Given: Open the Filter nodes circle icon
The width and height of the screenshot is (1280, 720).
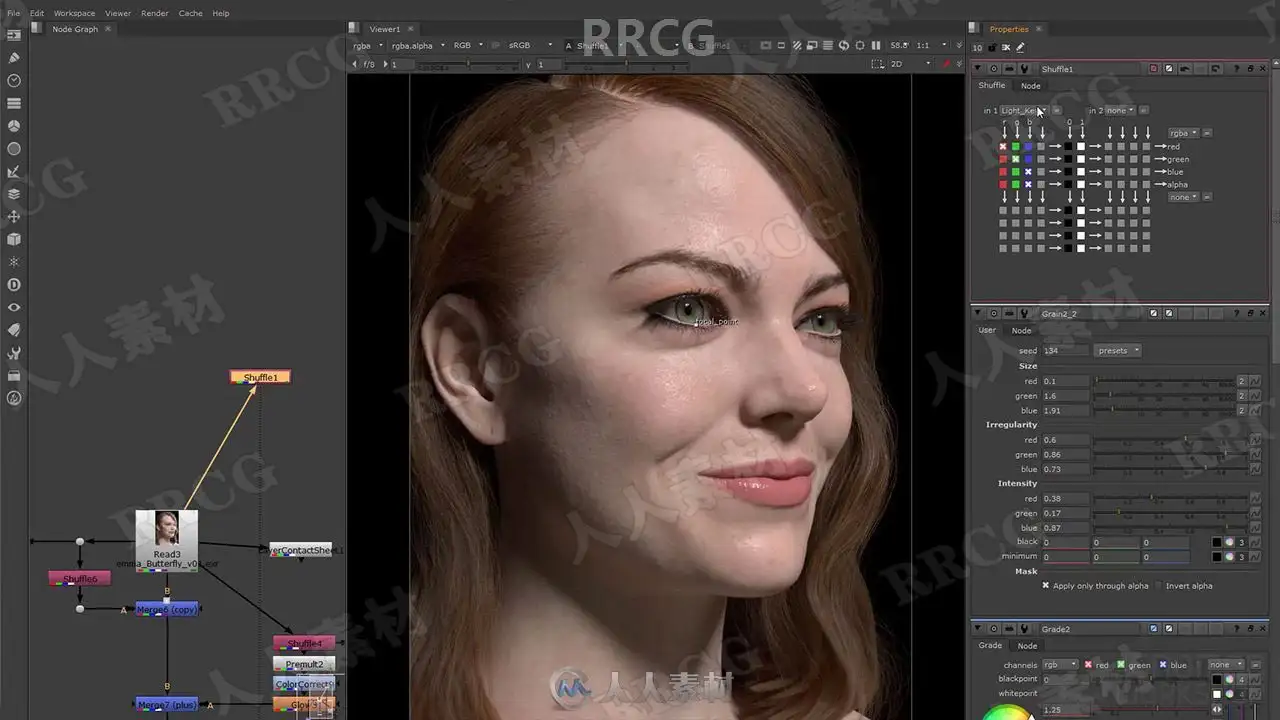Looking at the screenshot, I should 14,149.
